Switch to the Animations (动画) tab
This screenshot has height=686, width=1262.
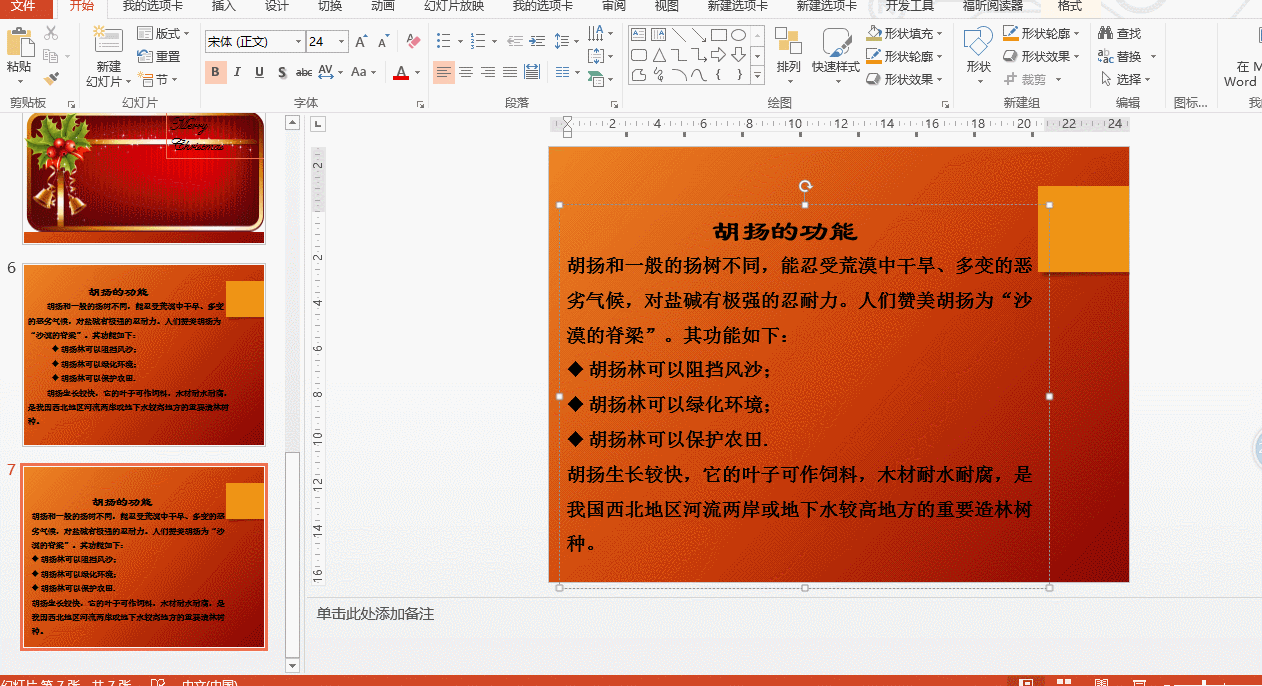[x=383, y=6]
